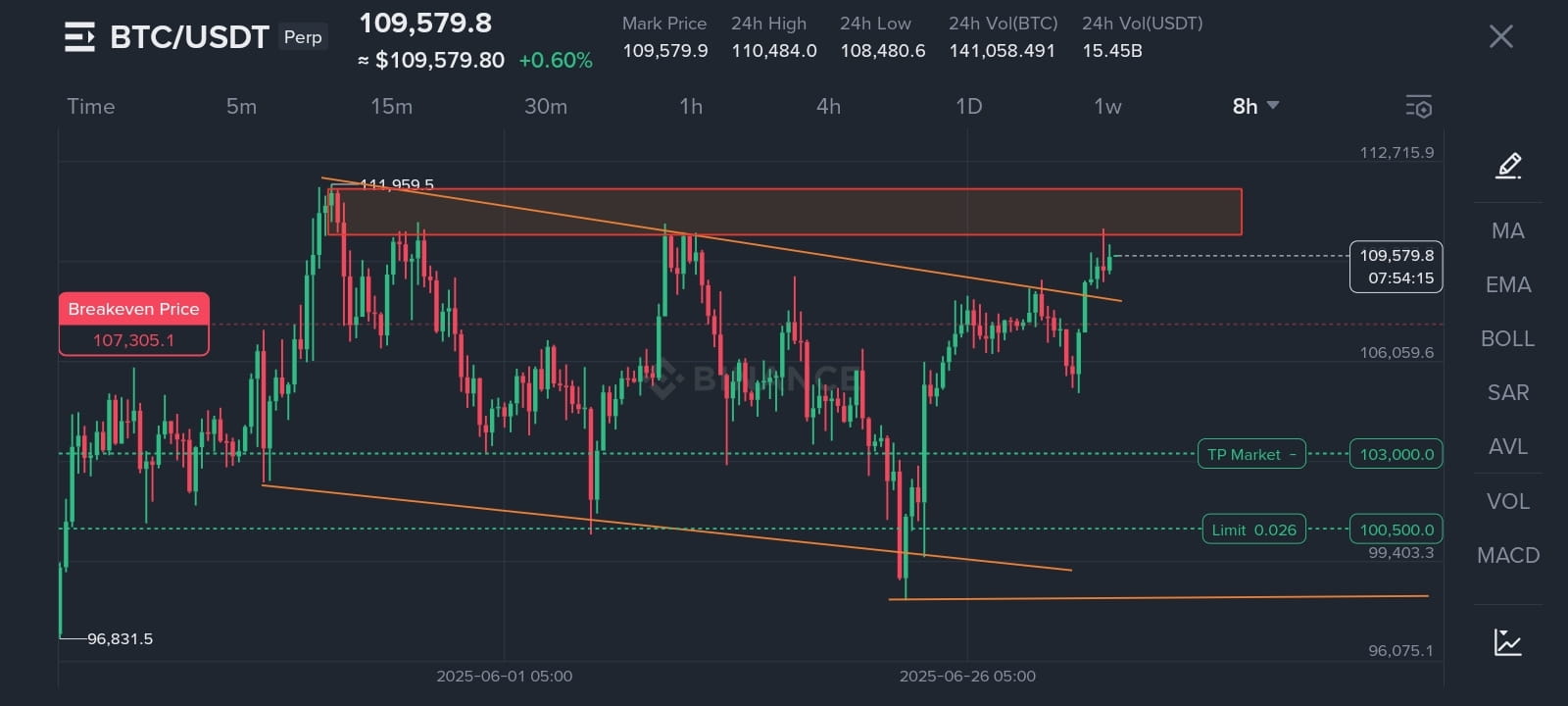Enable the BOLL indicator
Viewport: 1568px width, 706px height.
point(1508,338)
